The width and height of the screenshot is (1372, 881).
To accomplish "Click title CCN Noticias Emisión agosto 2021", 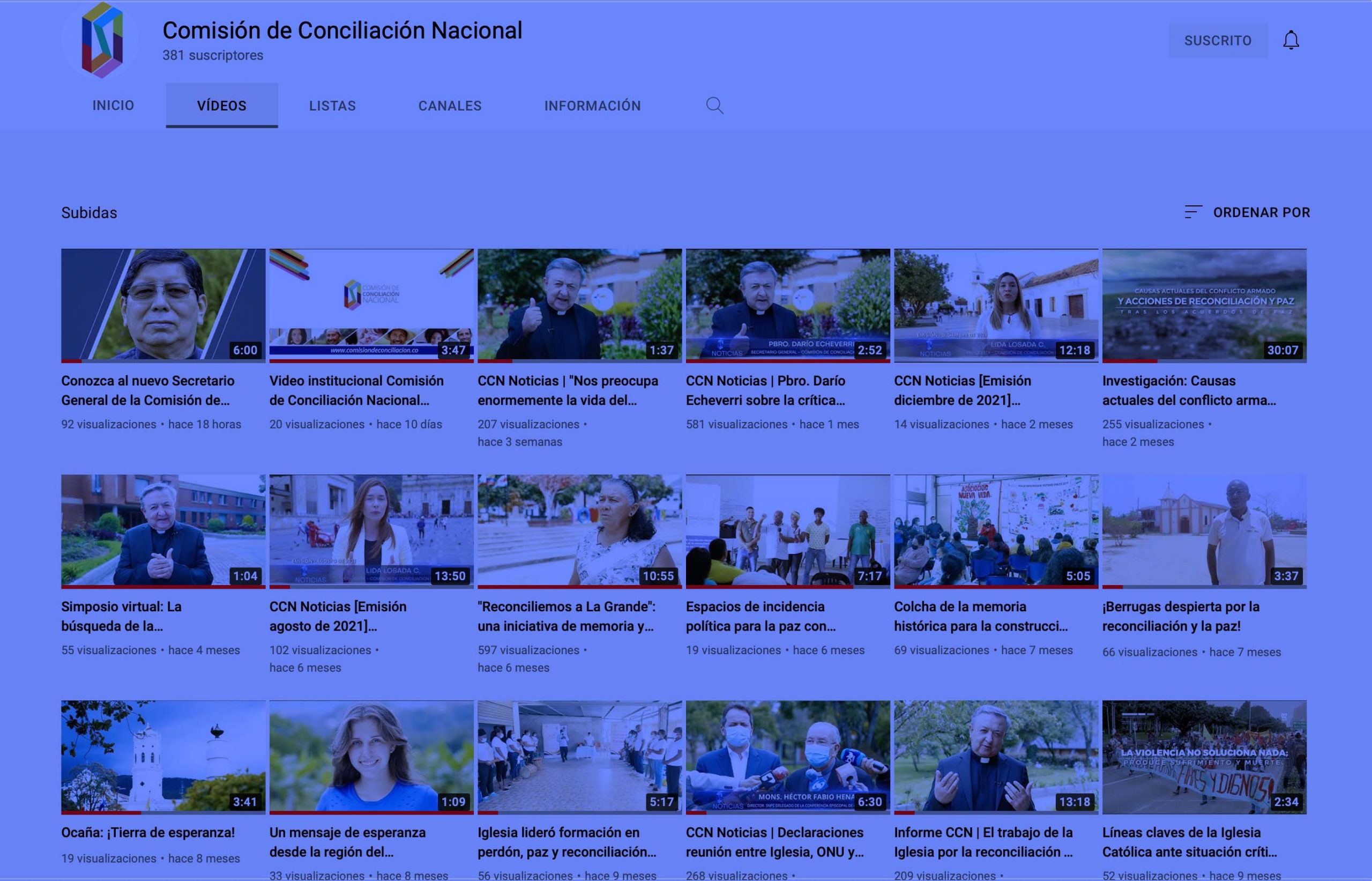I will [338, 617].
